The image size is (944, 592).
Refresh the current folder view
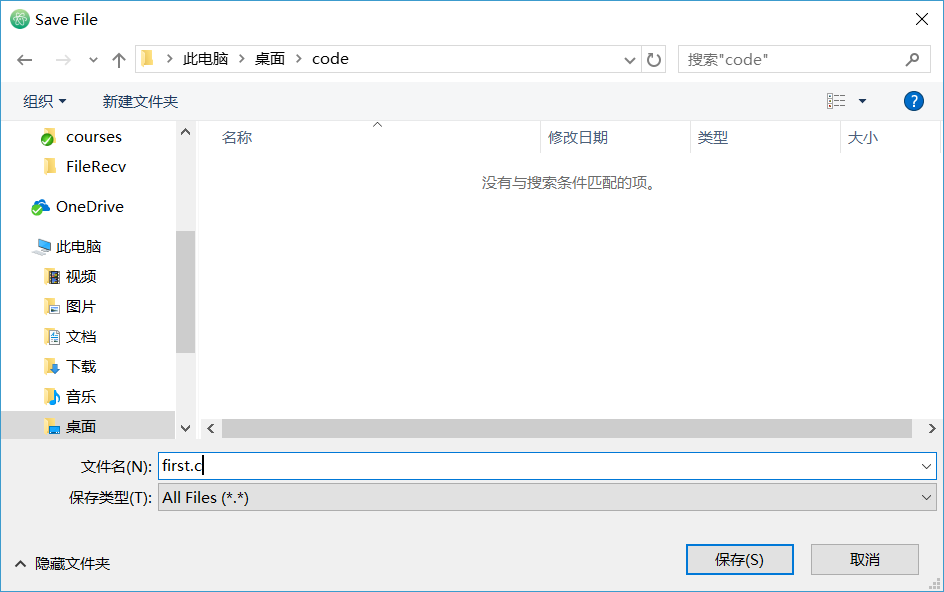coord(654,60)
